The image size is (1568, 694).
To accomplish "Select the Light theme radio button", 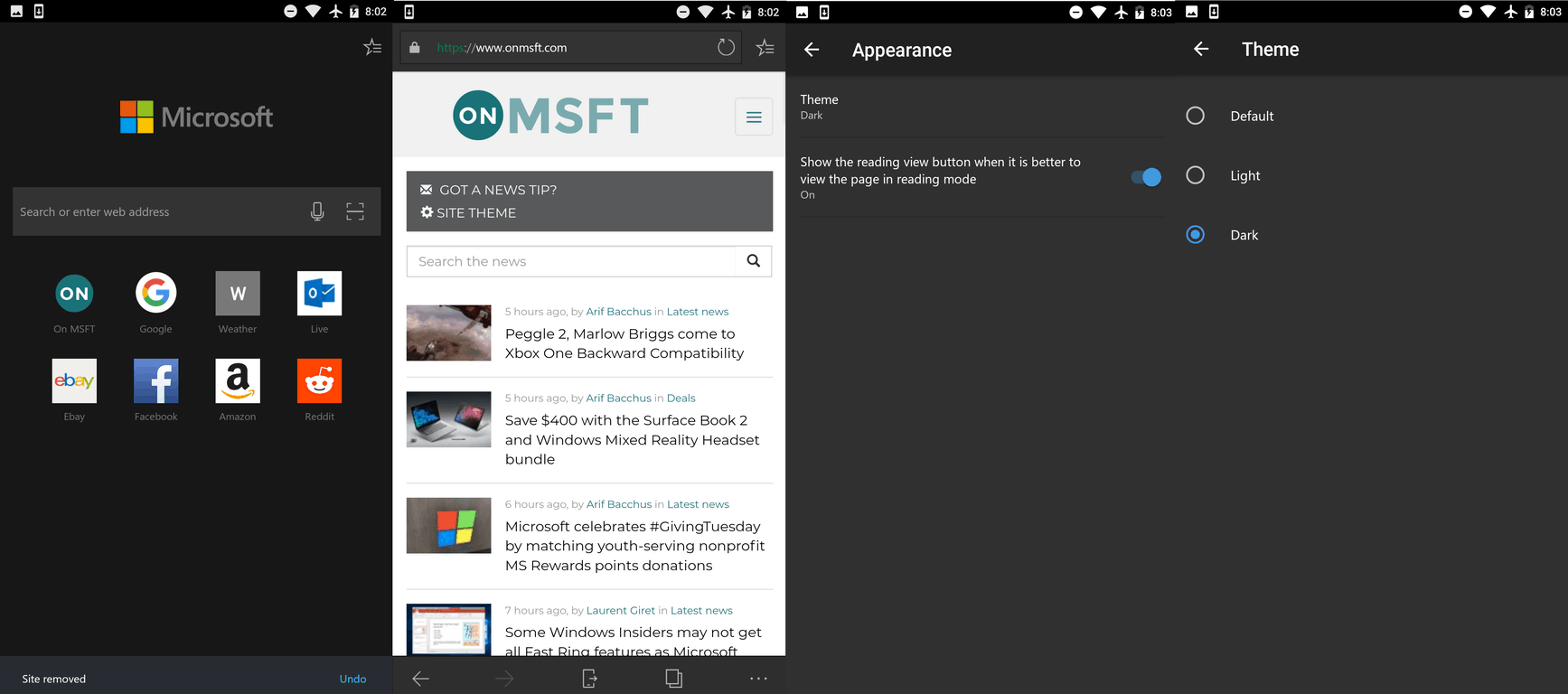I will coord(1195,175).
